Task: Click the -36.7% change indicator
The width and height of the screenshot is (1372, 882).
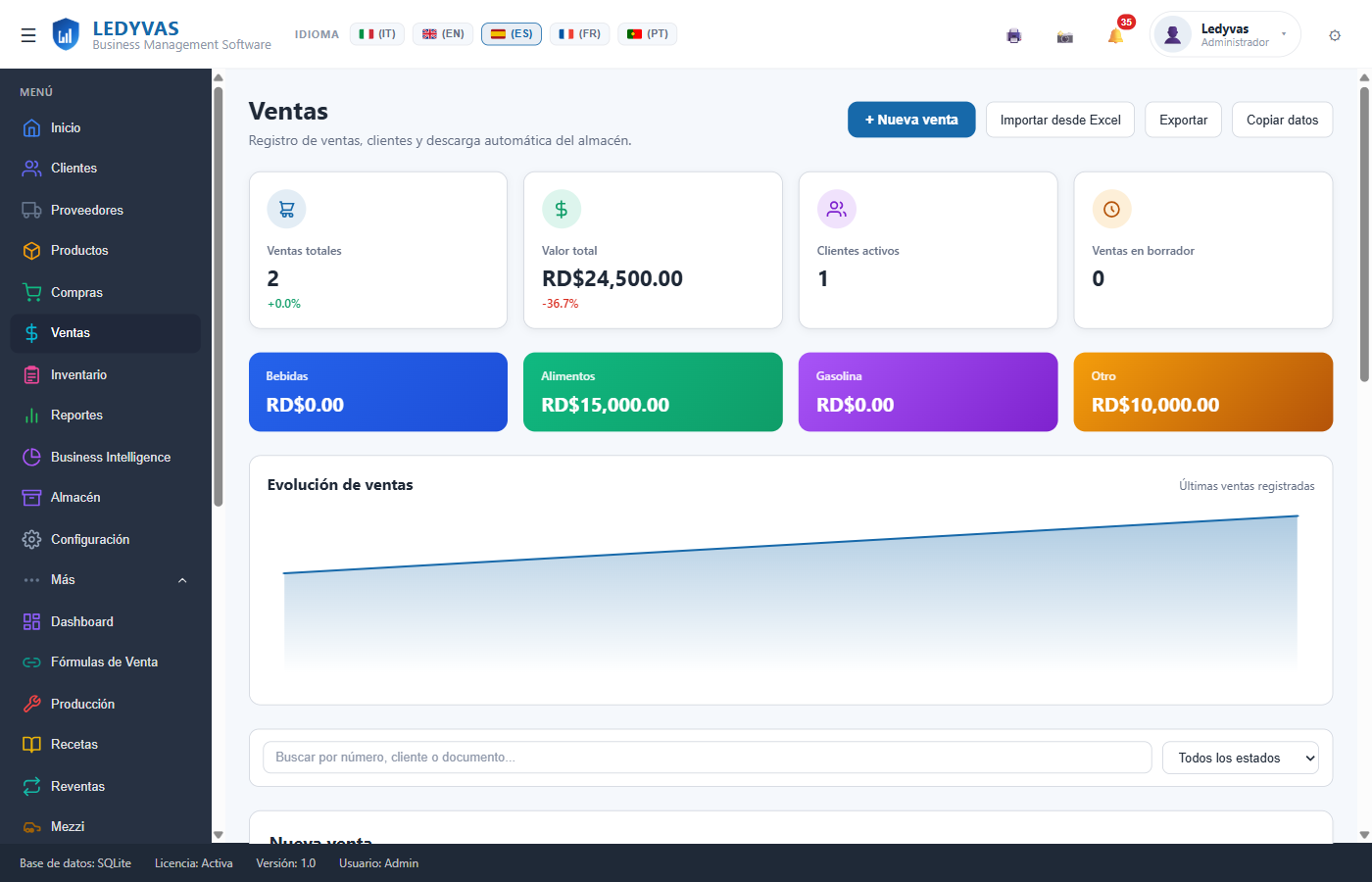Action: click(x=560, y=304)
